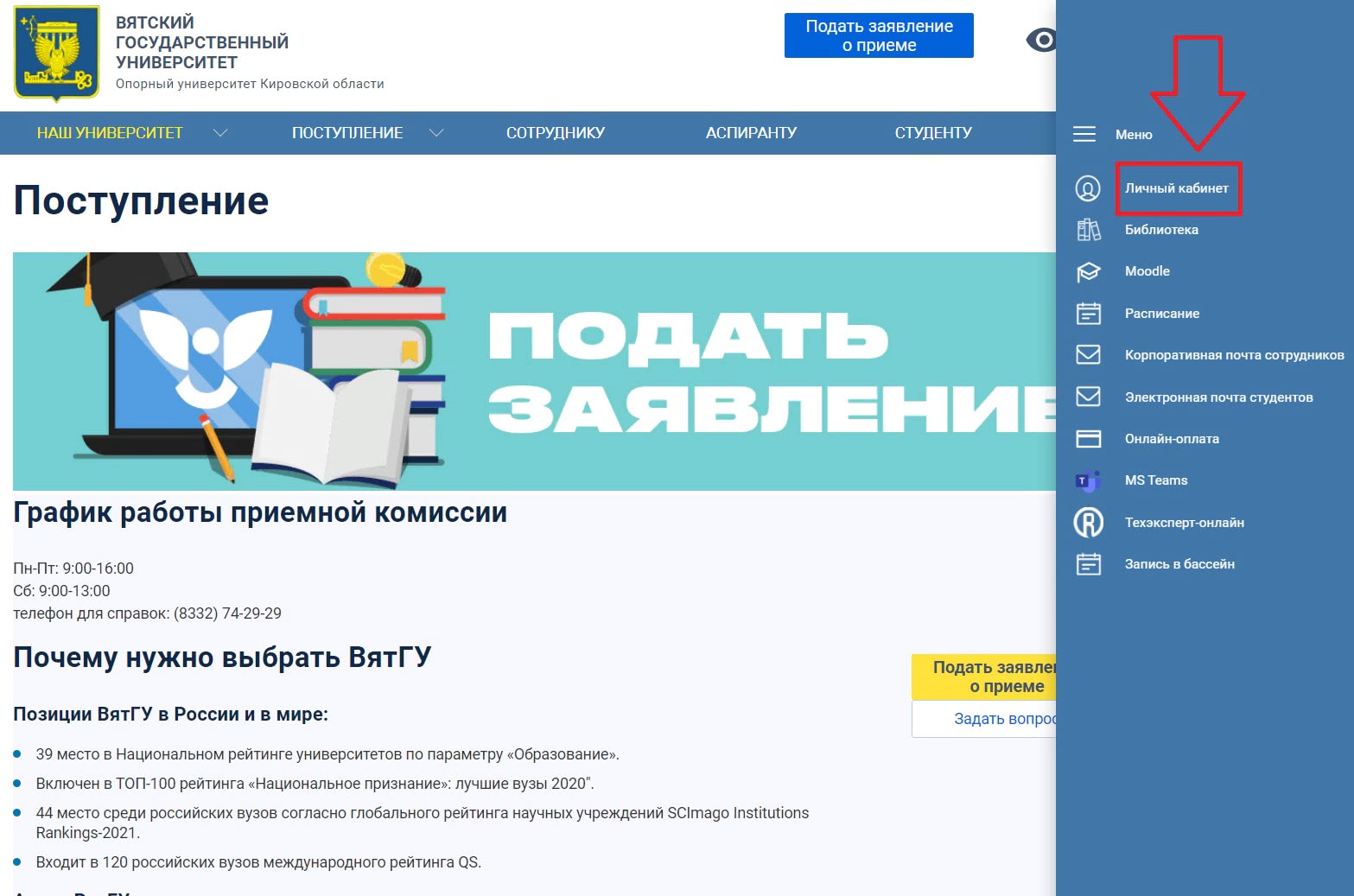This screenshot has width=1354, height=896.
Task: Click the Личный кабинет user icon
Action: click(x=1087, y=188)
